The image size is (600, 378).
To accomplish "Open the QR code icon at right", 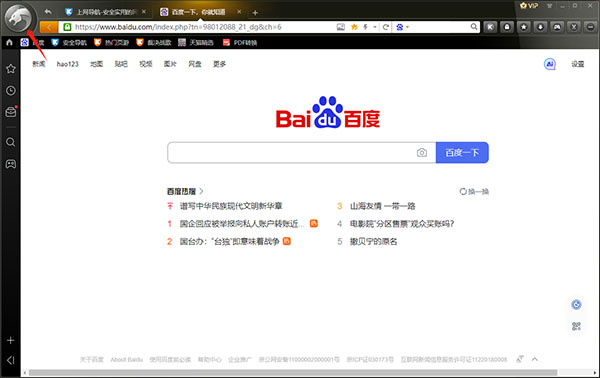I will (x=576, y=326).
